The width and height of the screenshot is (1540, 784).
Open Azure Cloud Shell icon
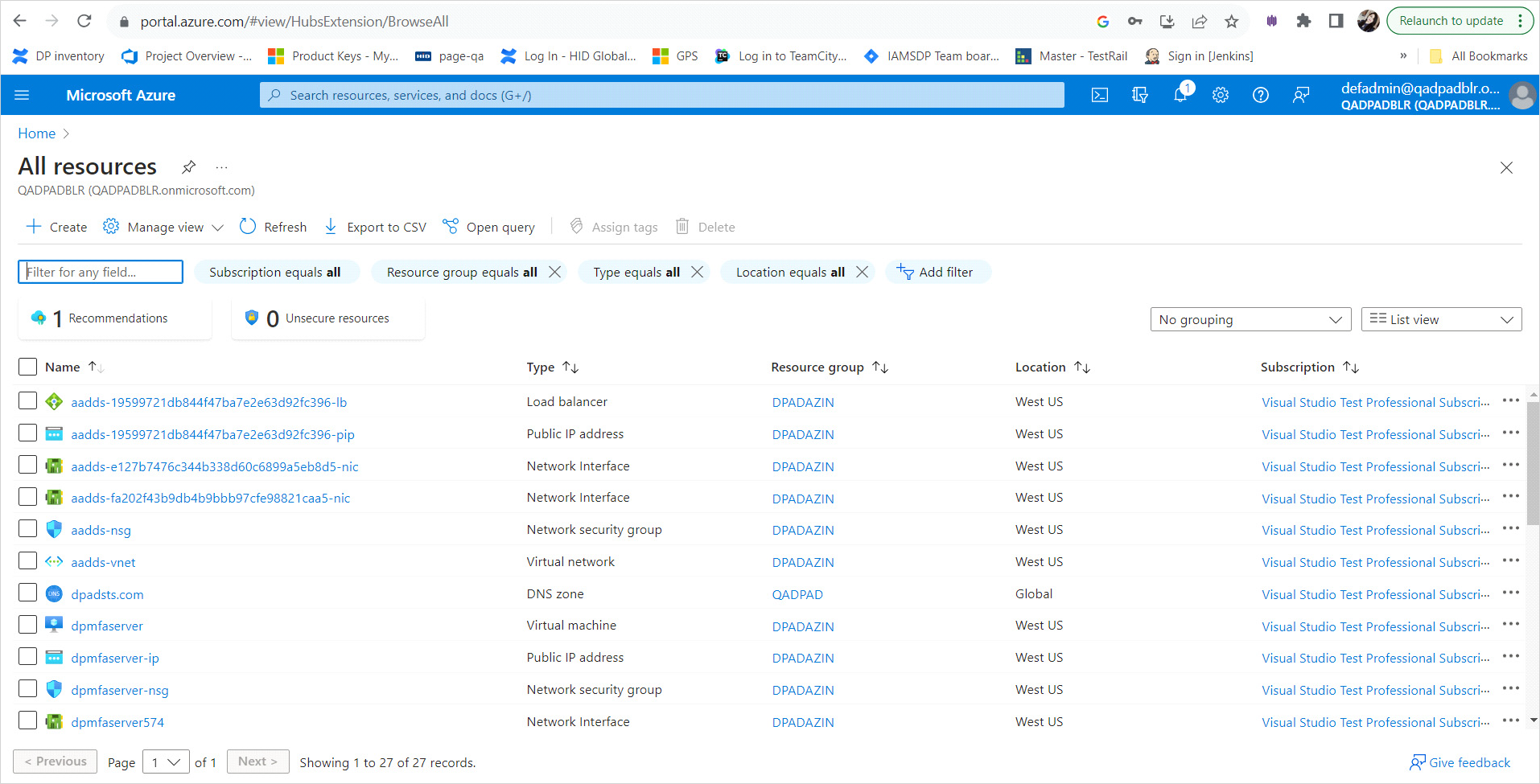[1099, 95]
